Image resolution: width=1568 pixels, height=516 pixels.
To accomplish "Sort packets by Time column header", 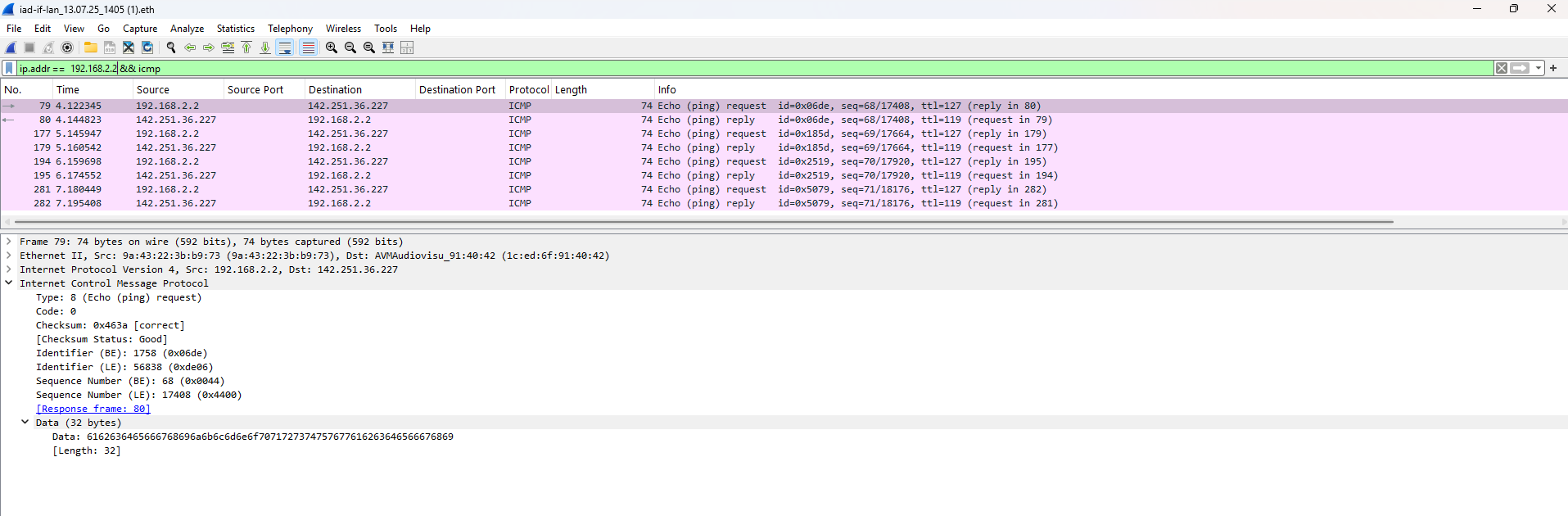I will coord(93,89).
